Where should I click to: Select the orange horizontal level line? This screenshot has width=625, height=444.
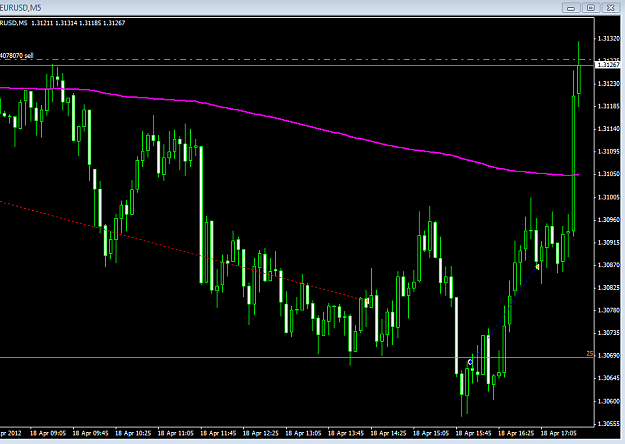[x=297, y=358]
